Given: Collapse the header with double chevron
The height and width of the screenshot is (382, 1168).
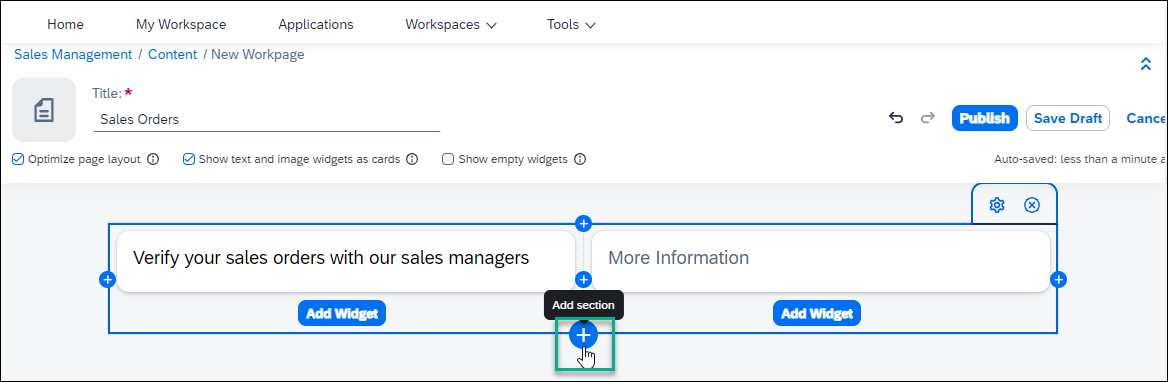Looking at the screenshot, I should [1146, 65].
